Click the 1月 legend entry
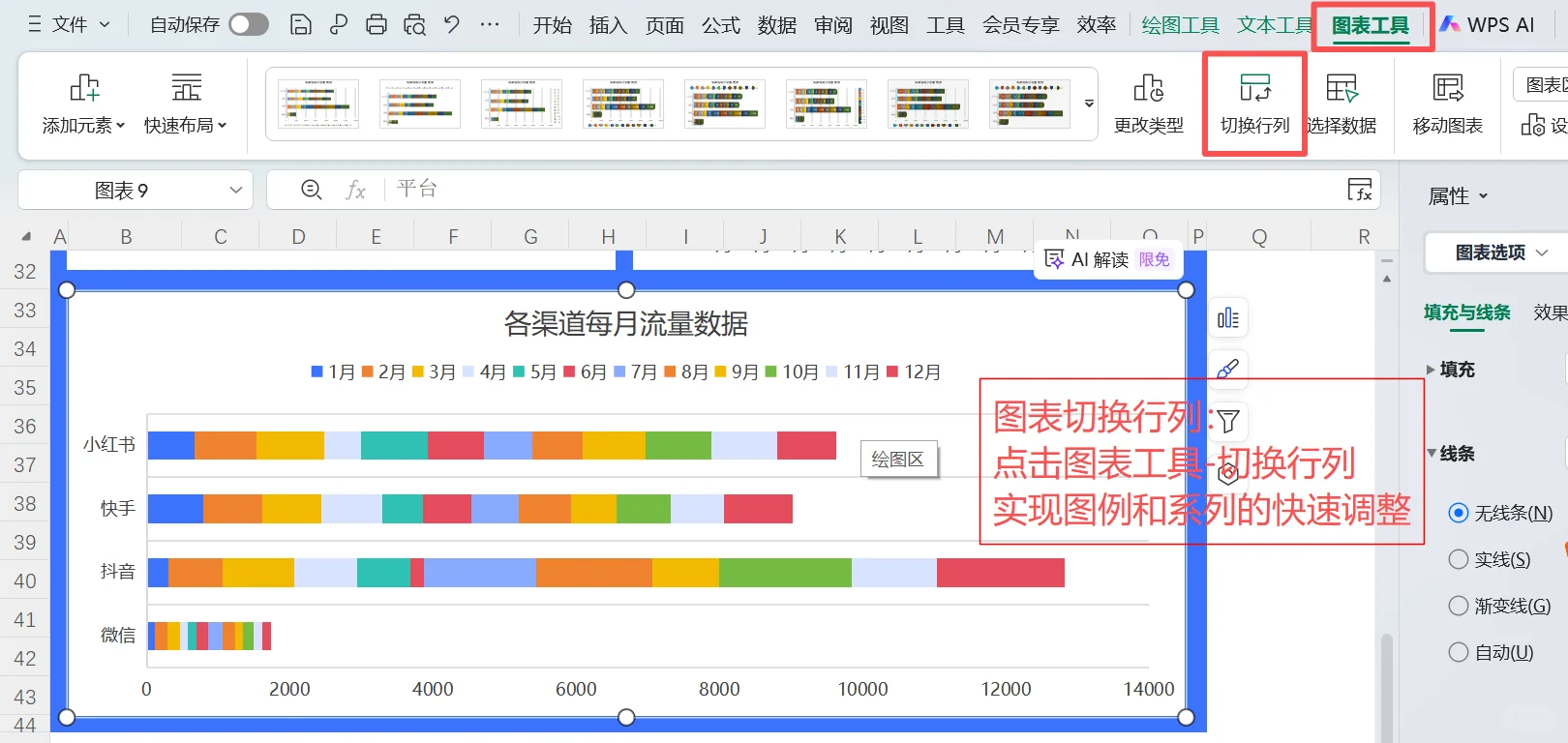The image size is (1568, 743). coord(334,372)
